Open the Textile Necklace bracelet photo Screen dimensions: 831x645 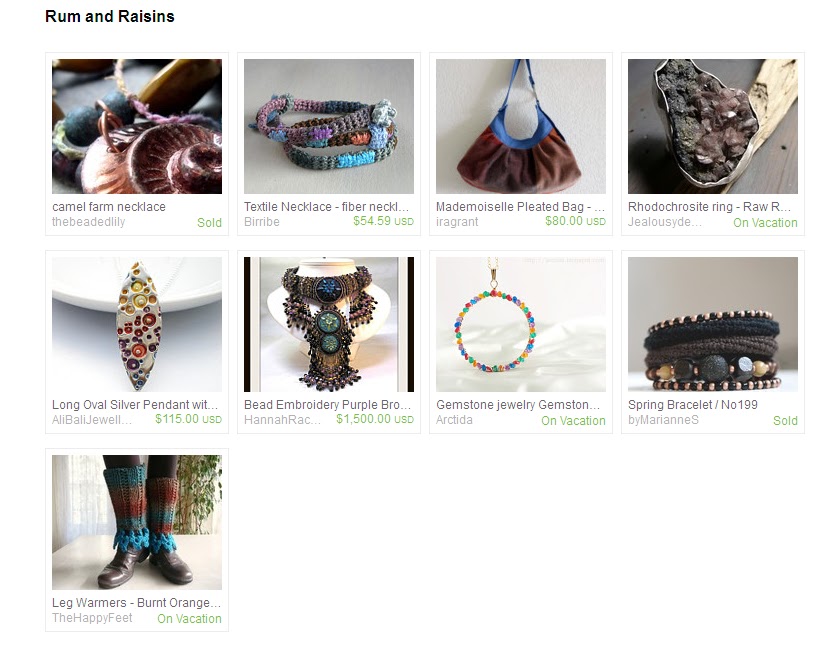329,126
